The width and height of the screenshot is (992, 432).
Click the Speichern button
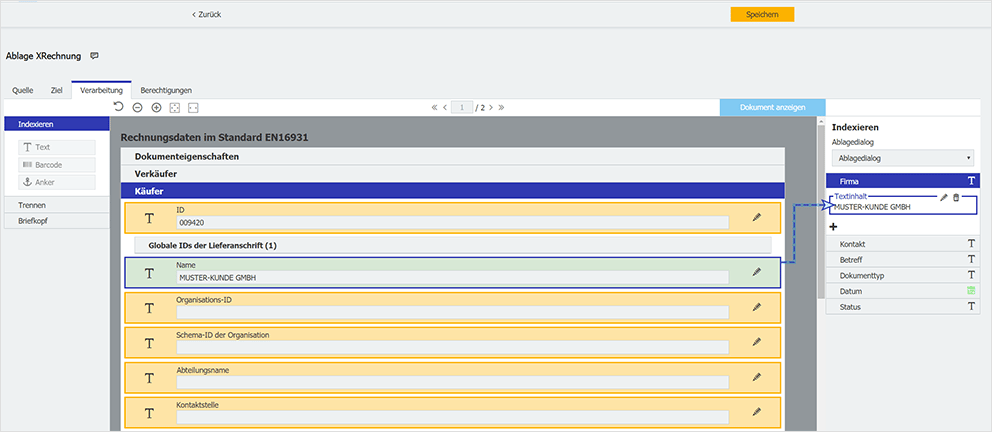point(762,14)
